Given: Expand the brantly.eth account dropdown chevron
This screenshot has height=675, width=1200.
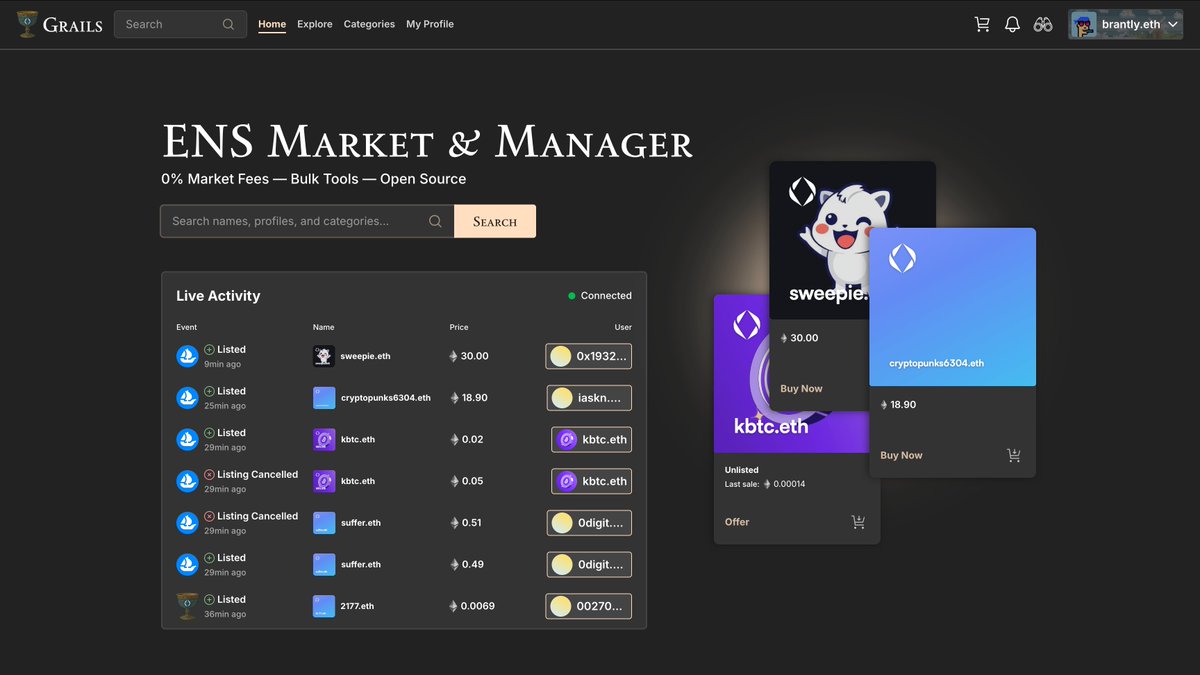Looking at the screenshot, I should click(x=1172, y=25).
